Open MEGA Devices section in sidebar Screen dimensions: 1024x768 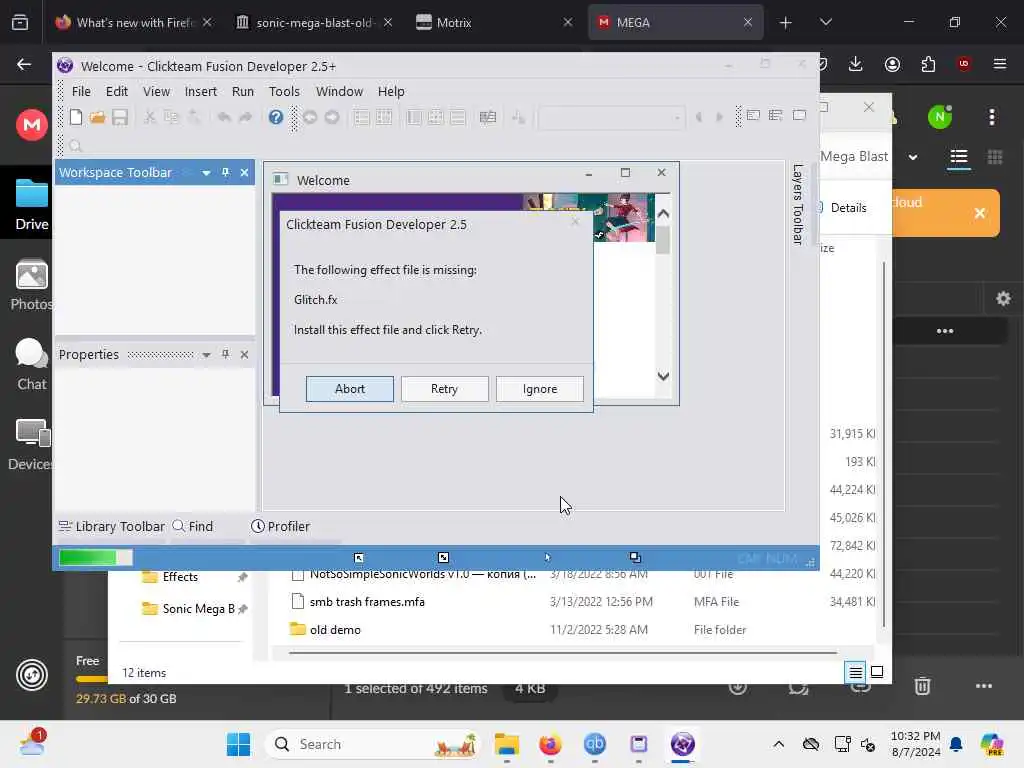click(x=31, y=445)
